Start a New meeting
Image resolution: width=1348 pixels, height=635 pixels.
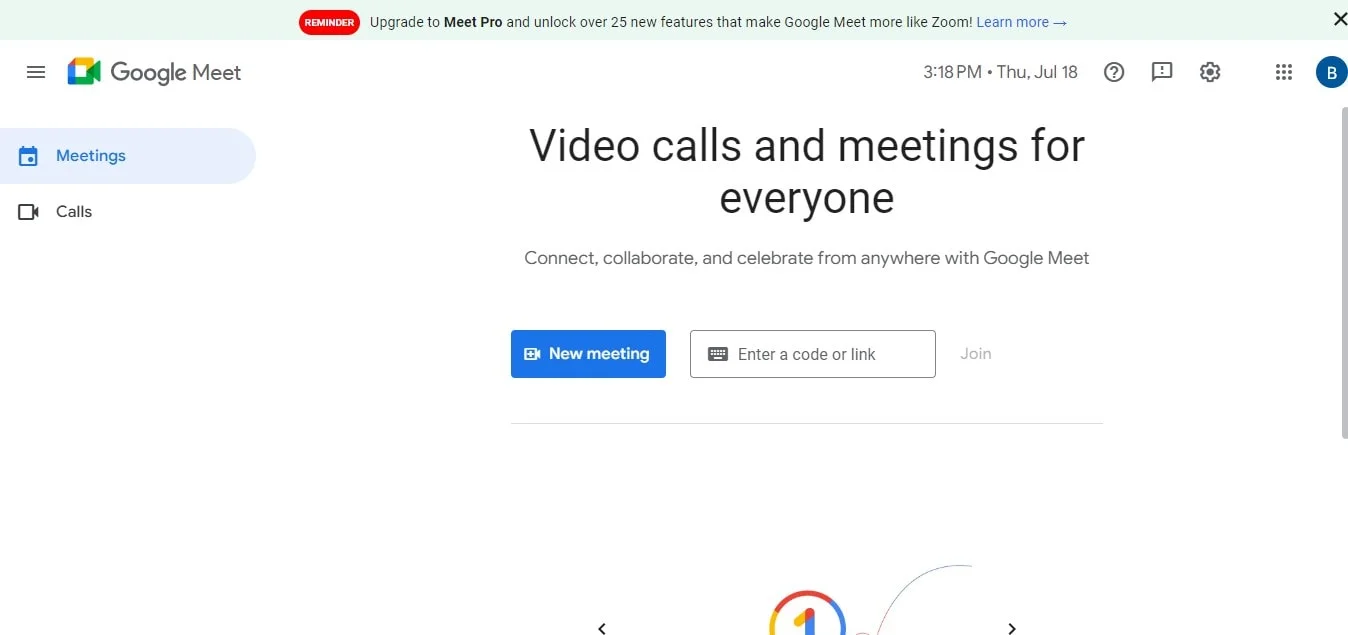coord(588,353)
